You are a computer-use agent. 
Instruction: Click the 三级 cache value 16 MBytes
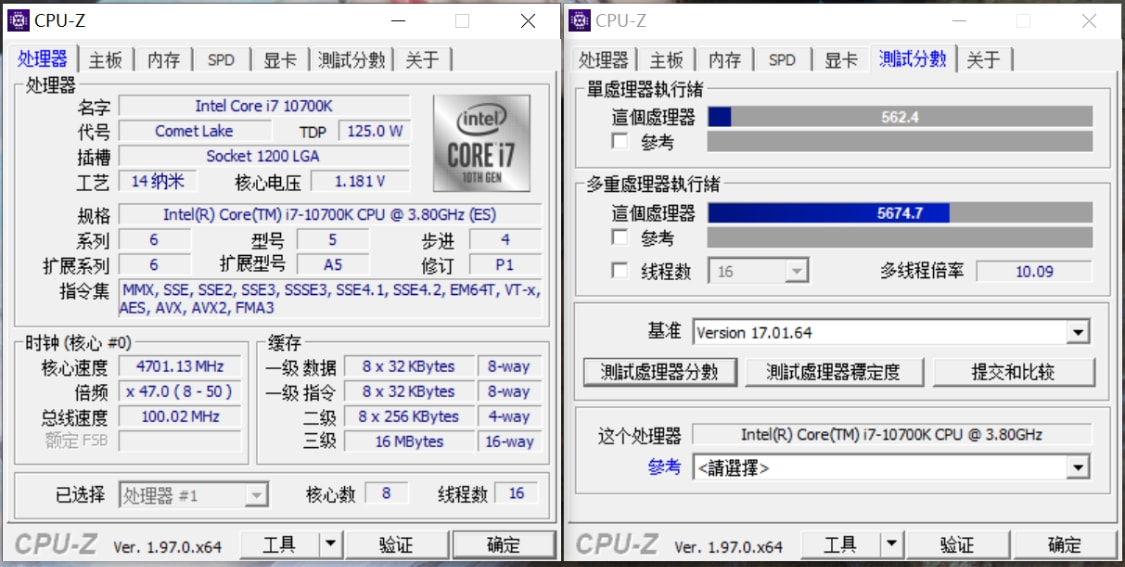coord(409,441)
